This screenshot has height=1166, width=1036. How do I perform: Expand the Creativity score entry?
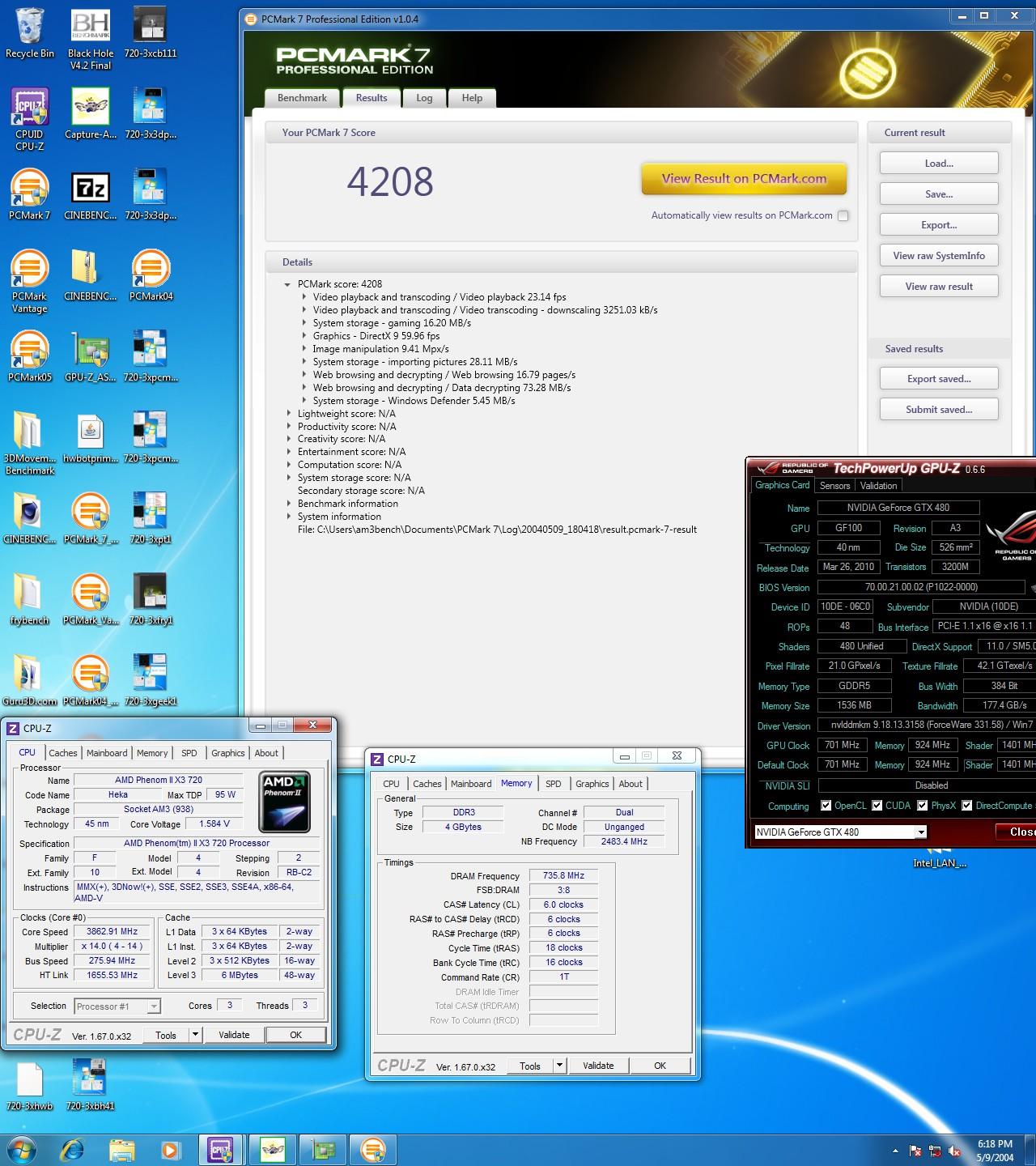(x=289, y=439)
